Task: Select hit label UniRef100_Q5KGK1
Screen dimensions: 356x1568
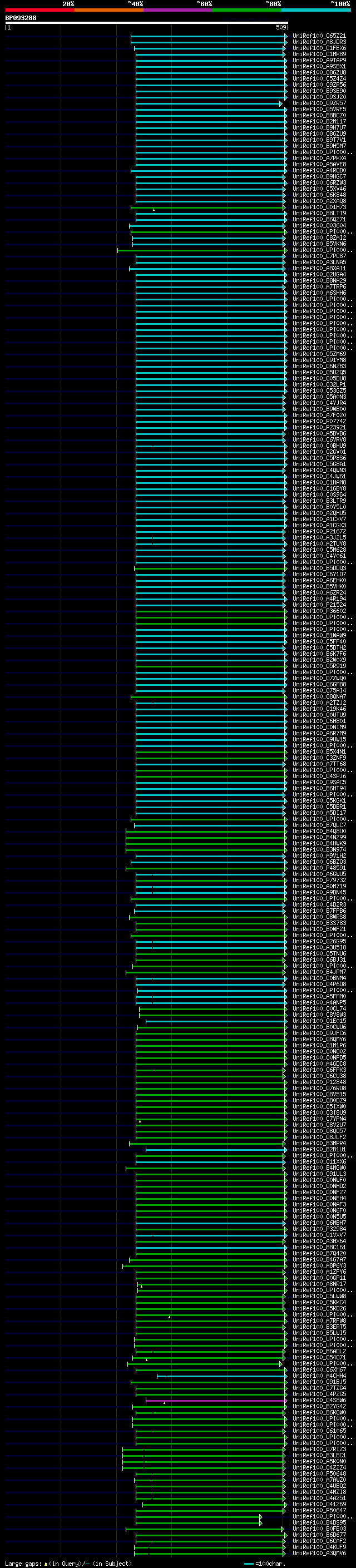Action: tap(319, 801)
